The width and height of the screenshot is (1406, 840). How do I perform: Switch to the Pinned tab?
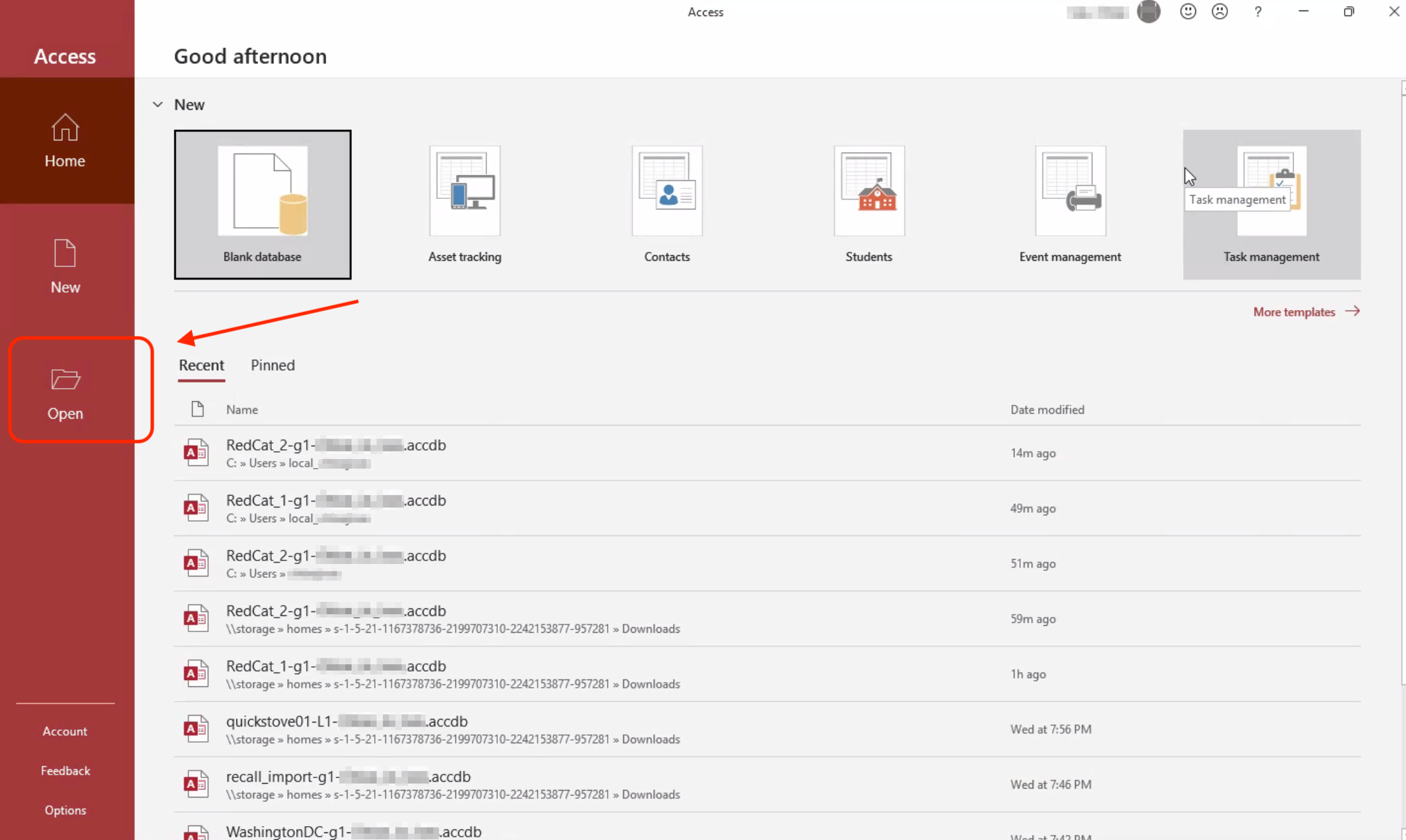(273, 365)
